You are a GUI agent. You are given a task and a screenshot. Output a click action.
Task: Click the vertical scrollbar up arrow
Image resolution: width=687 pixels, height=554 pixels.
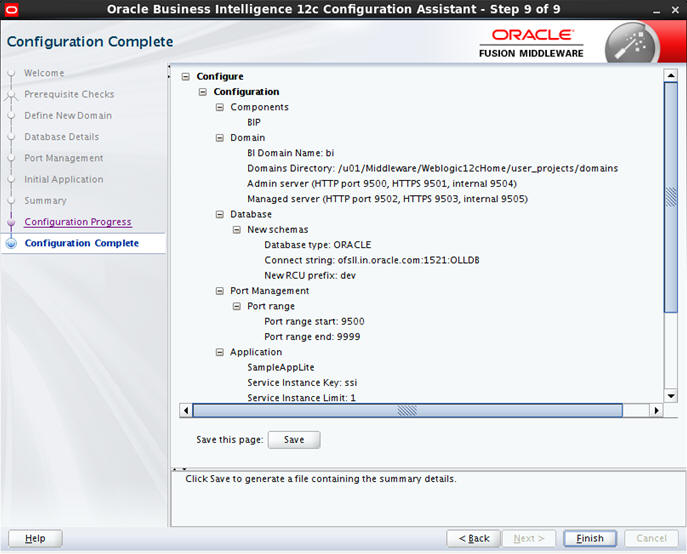671,75
